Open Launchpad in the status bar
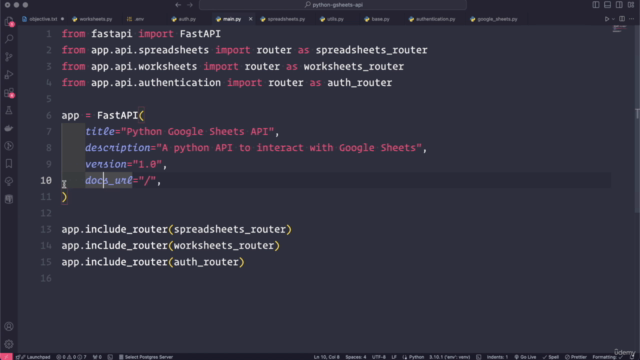640x360 pixels. coord(33,357)
